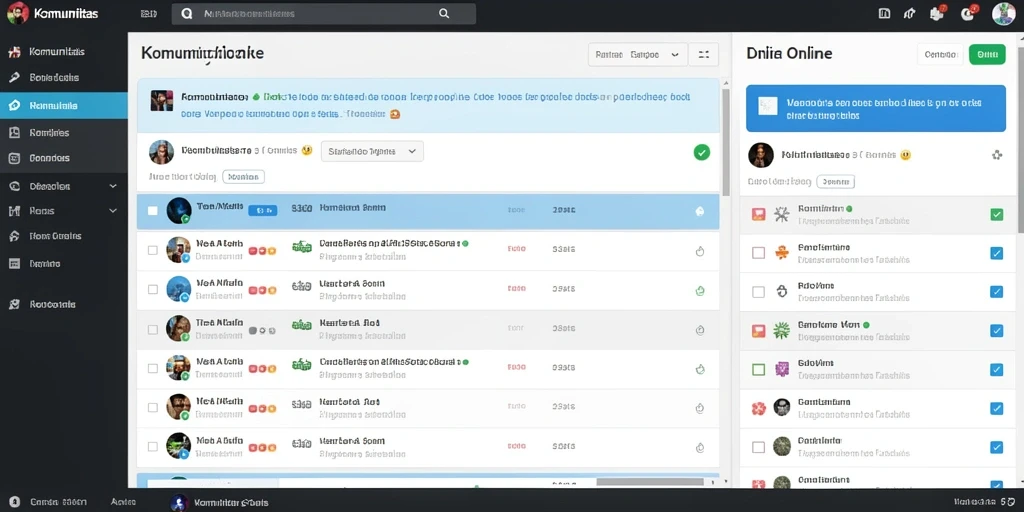Click the small icon left of the search bar
The height and width of the screenshot is (512, 1024).
148,14
